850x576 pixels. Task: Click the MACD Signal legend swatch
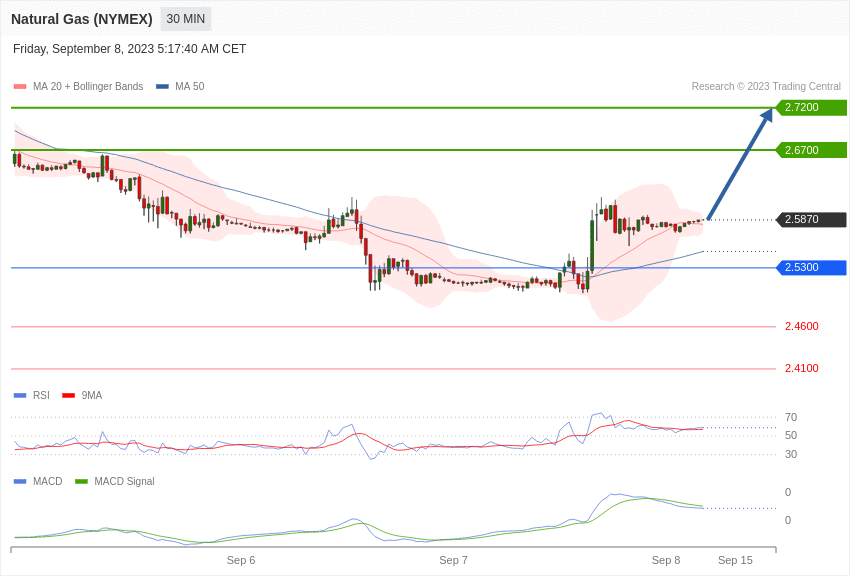tap(81, 481)
